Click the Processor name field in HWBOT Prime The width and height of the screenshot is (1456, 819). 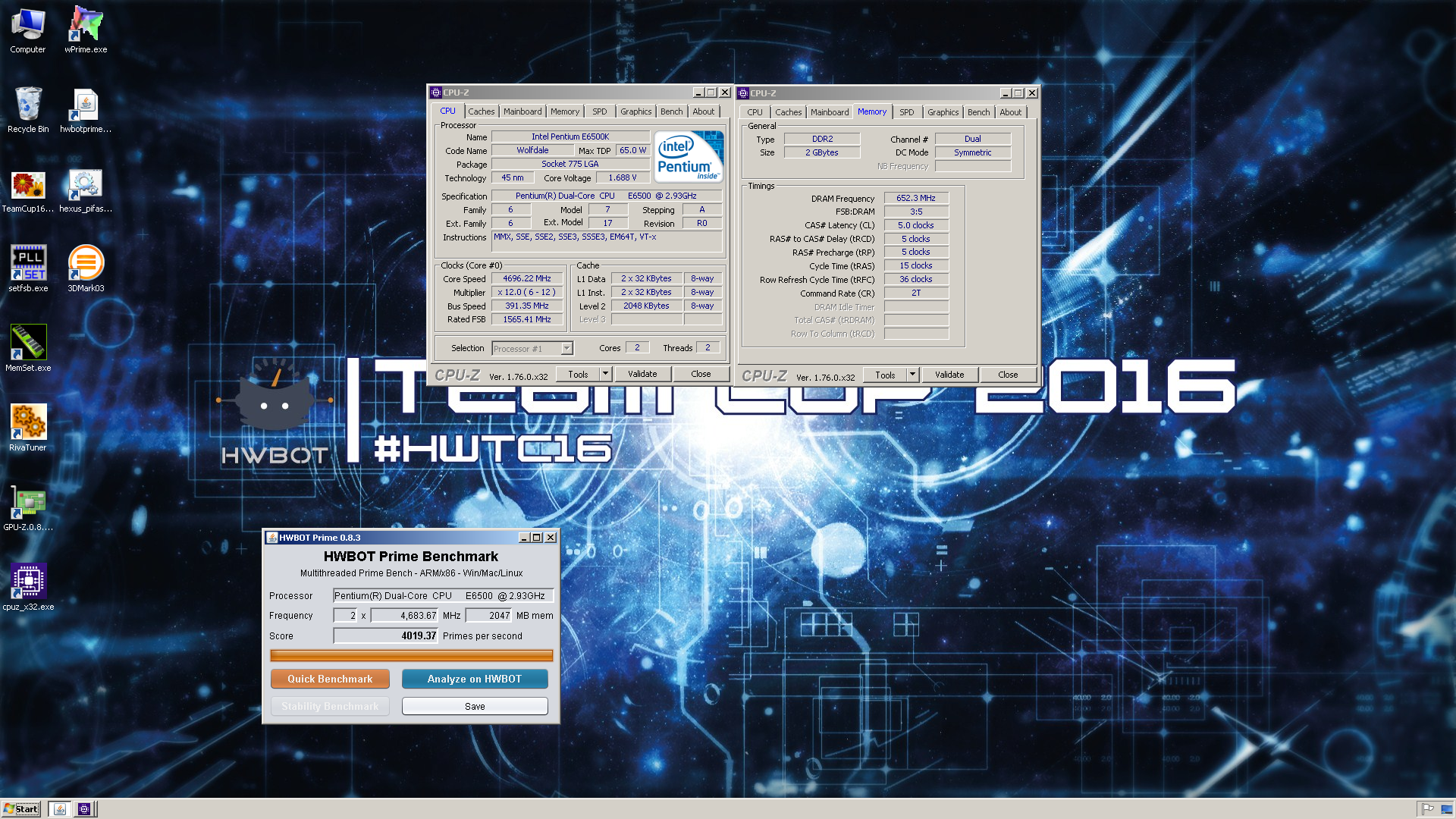coord(444,595)
